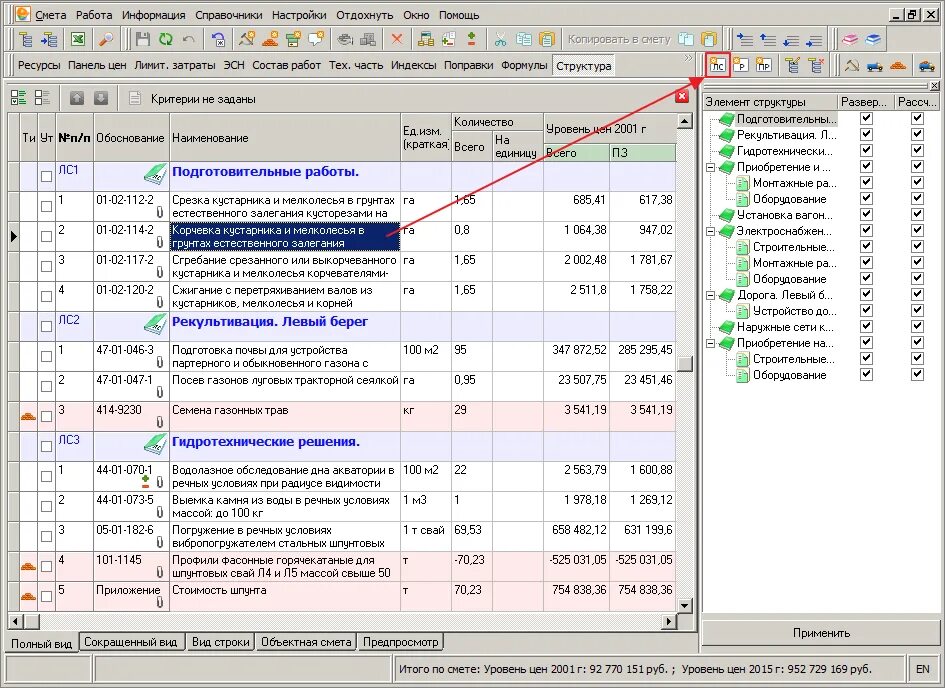The height and width of the screenshot is (688, 945).
Task: Click the vertical scrollbar thumb of table
Action: click(x=685, y=363)
